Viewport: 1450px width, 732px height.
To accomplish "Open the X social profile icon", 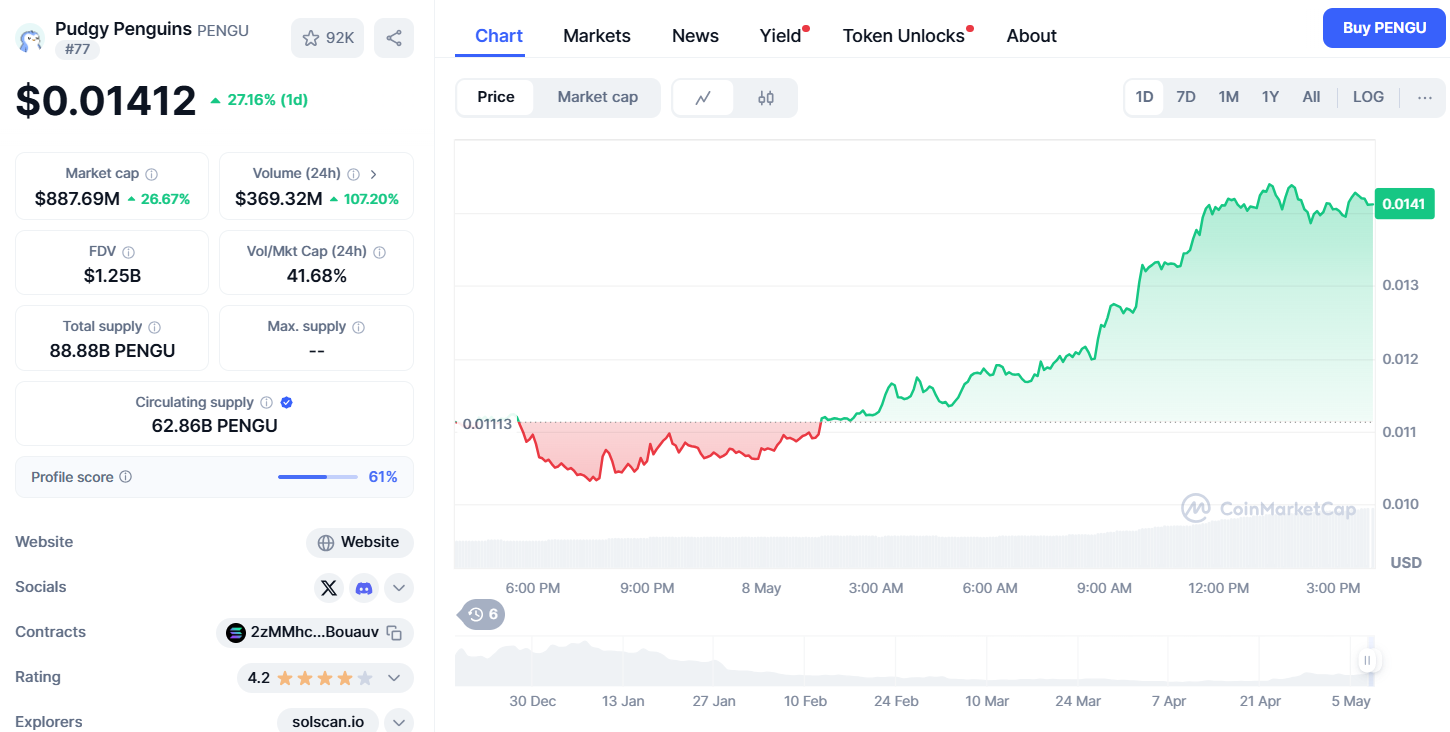I will click(x=329, y=588).
